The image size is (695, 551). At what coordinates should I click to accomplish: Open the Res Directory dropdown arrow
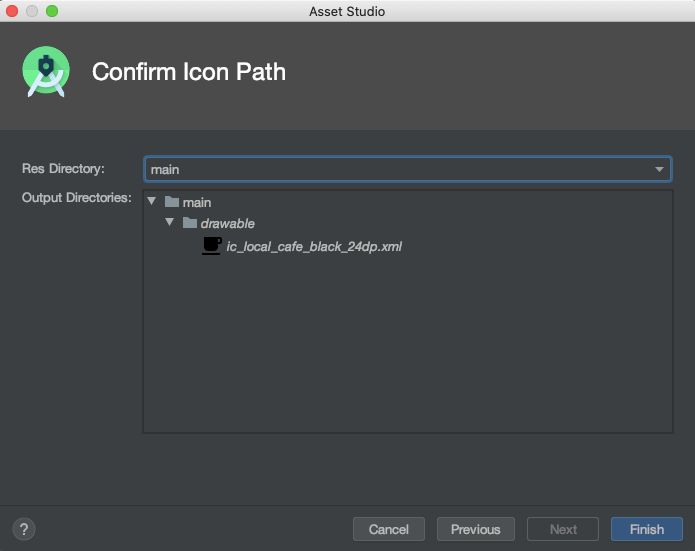pyautogui.click(x=659, y=169)
